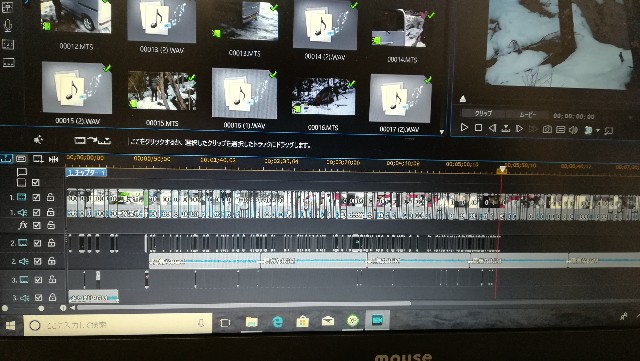Click the timeline zoom slider handle
The image size is (640, 361).
click(41, 308)
